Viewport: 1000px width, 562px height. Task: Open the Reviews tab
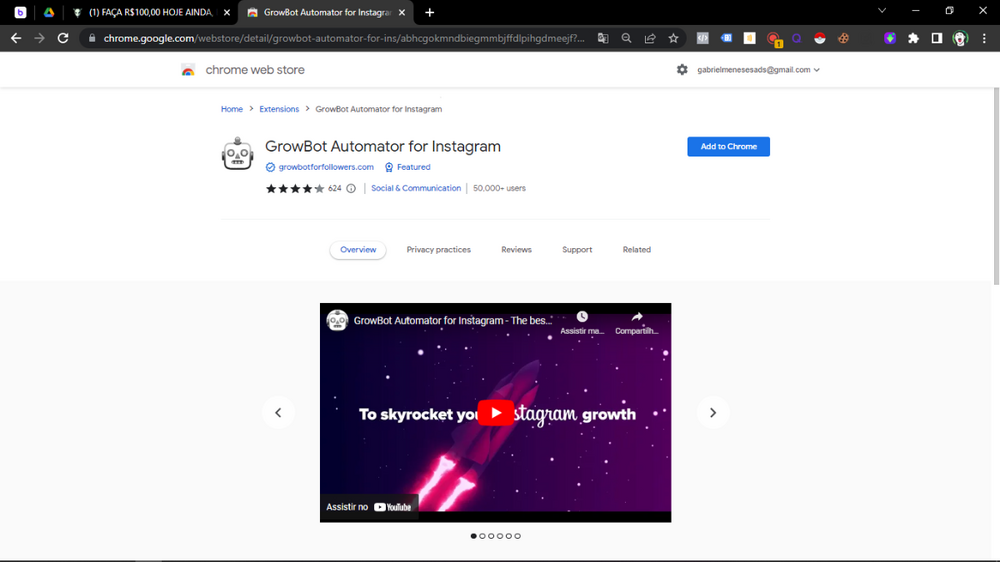[516, 249]
